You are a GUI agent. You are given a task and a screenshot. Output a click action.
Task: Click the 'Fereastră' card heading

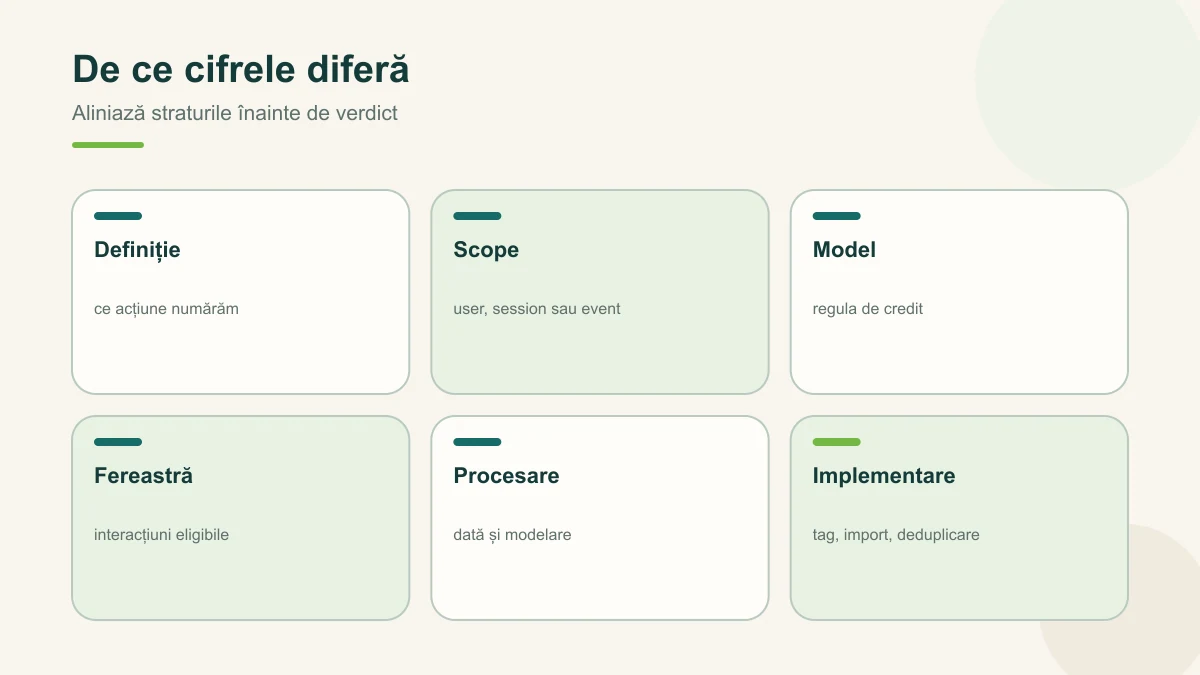(143, 476)
